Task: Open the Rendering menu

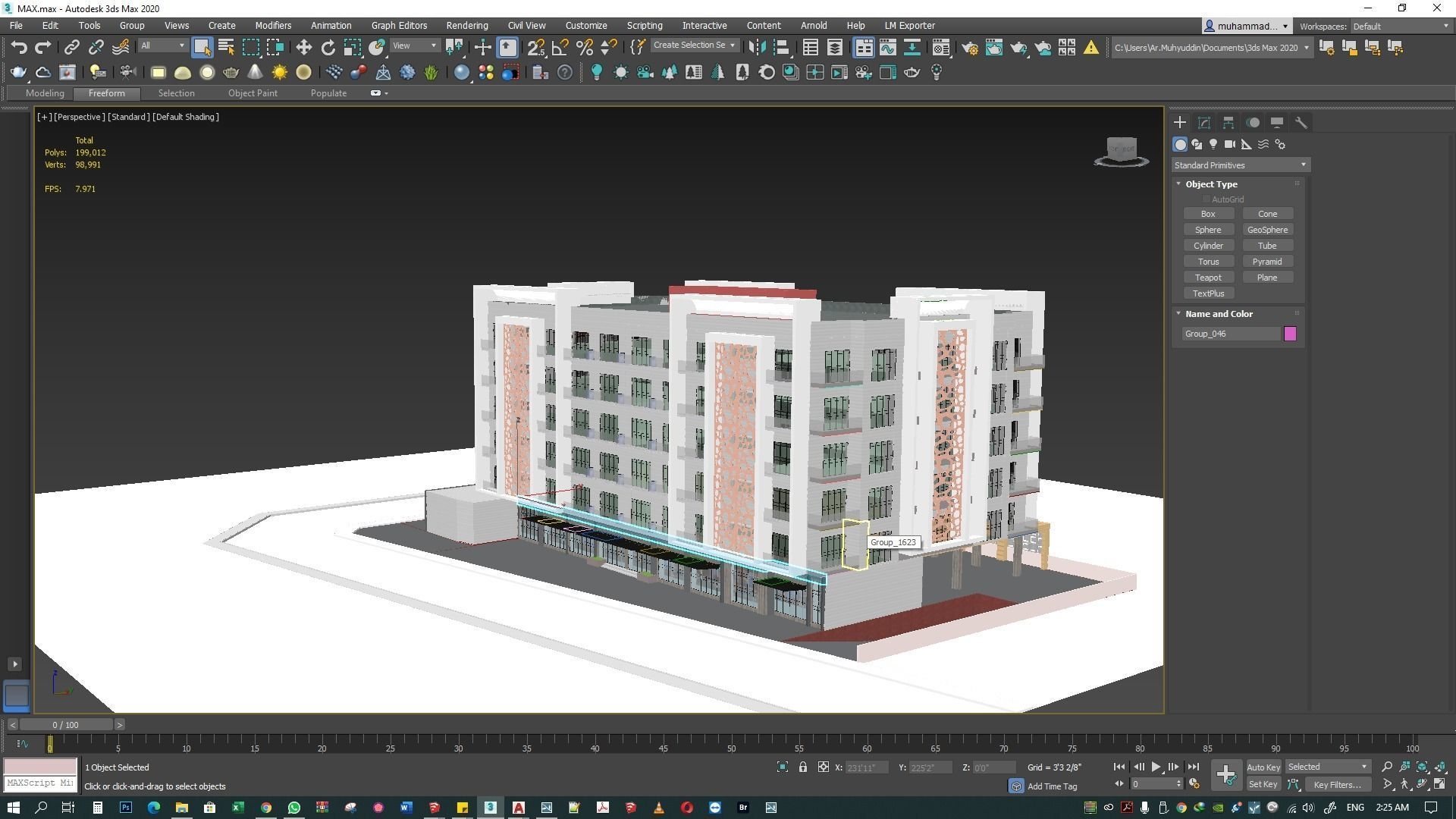Action: (x=466, y=25)
